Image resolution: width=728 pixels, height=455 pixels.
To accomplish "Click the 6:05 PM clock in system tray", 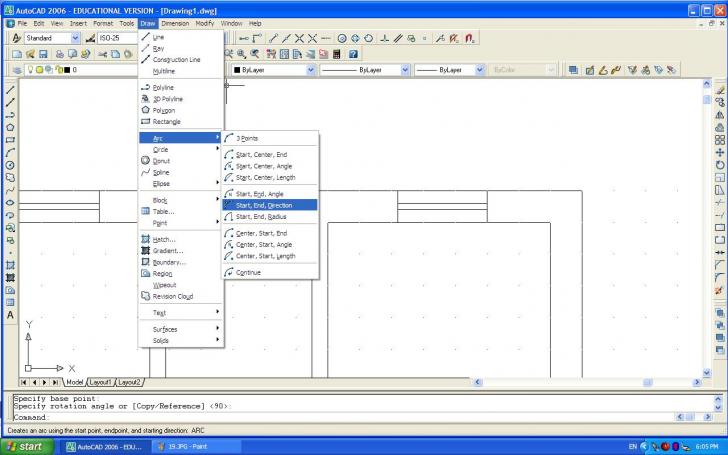I will pos(707,447).
